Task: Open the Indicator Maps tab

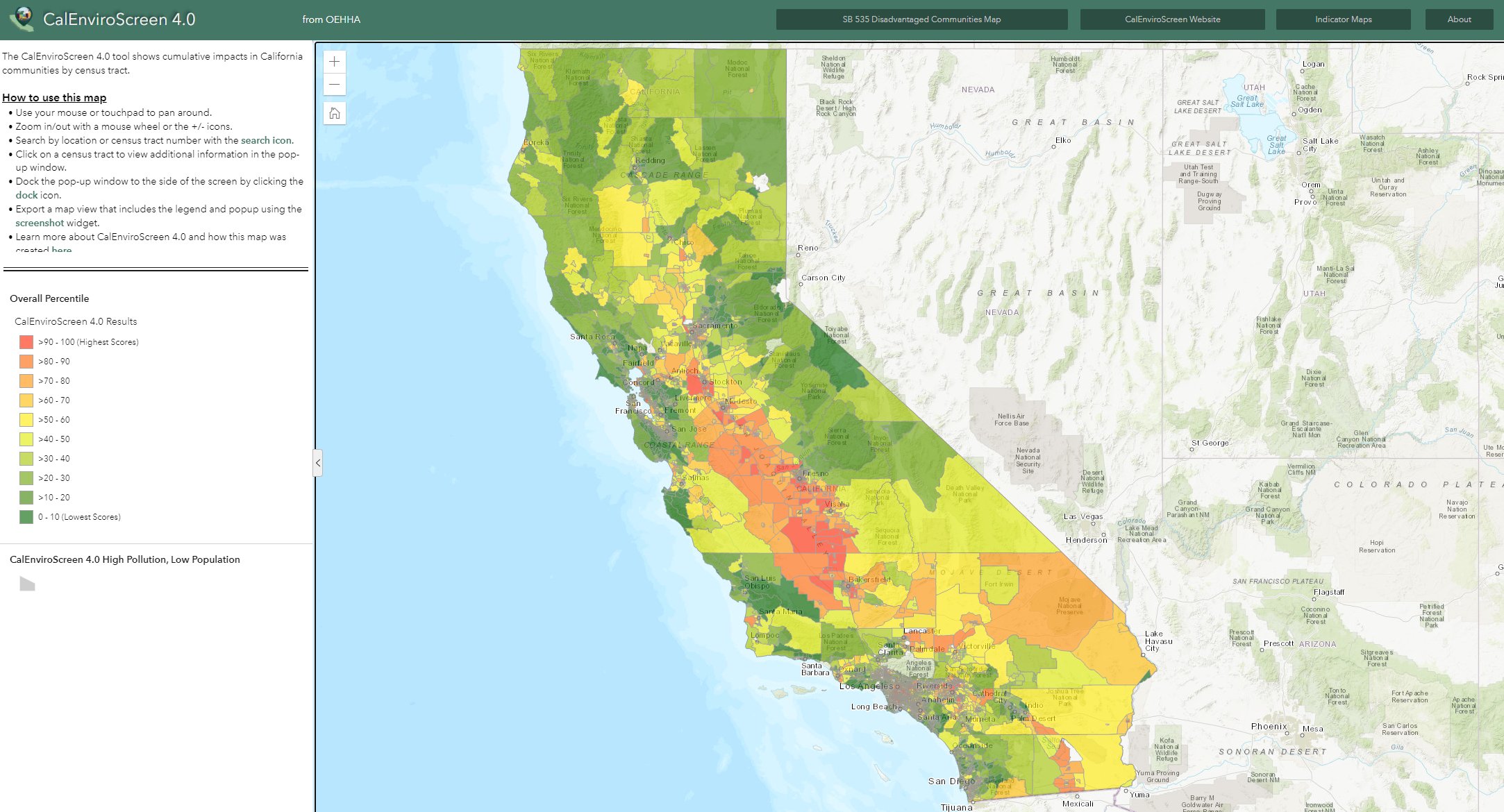Action: 1343,19
